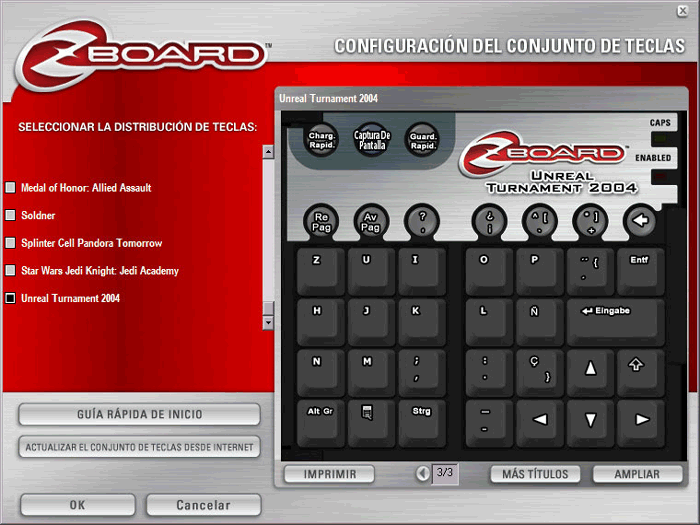Click the AMPLIAR button
The height and width of the screenshot is (525, 700).
click(x=637, y=474)
